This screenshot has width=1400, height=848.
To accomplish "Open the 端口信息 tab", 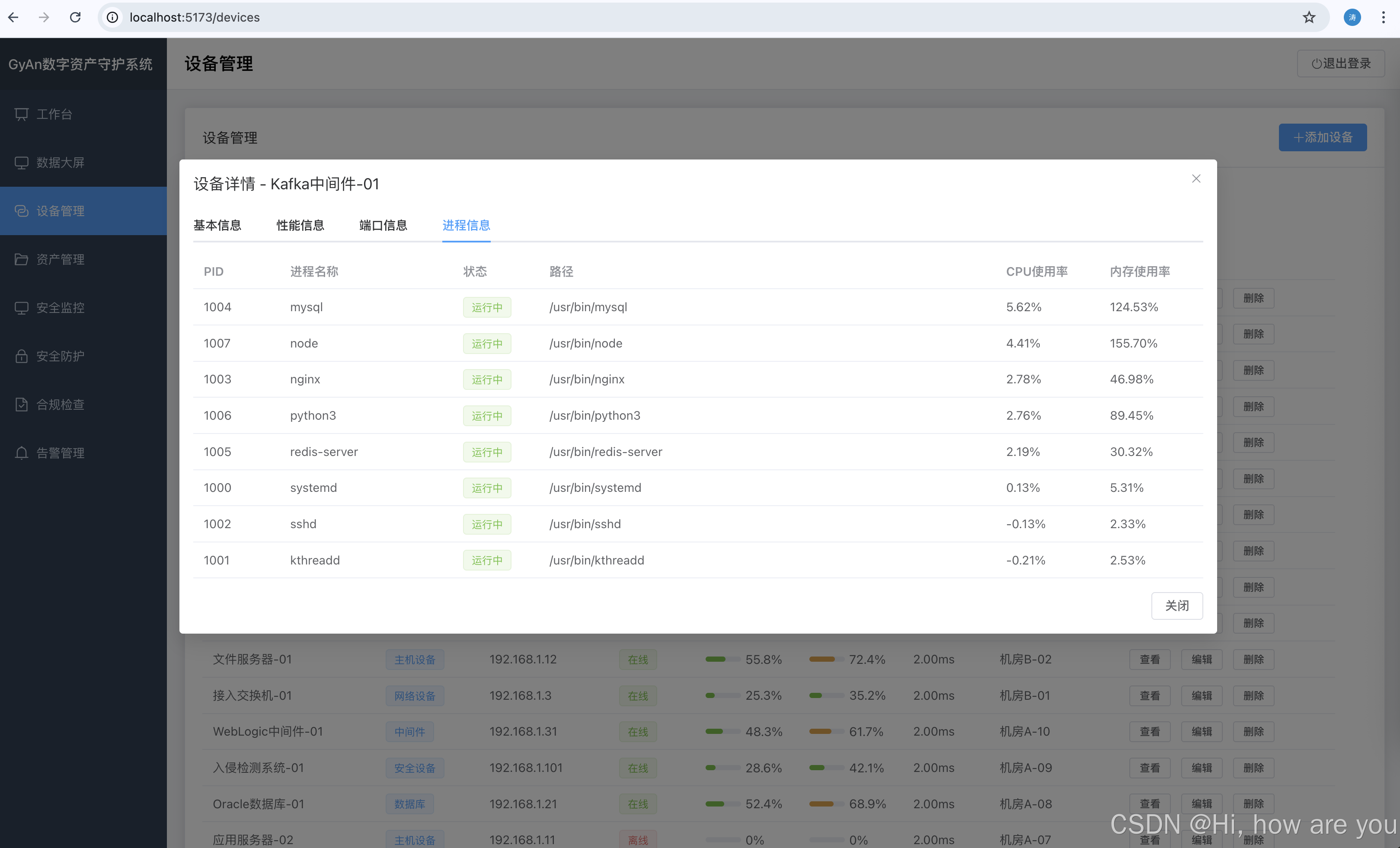I will 383,226.
